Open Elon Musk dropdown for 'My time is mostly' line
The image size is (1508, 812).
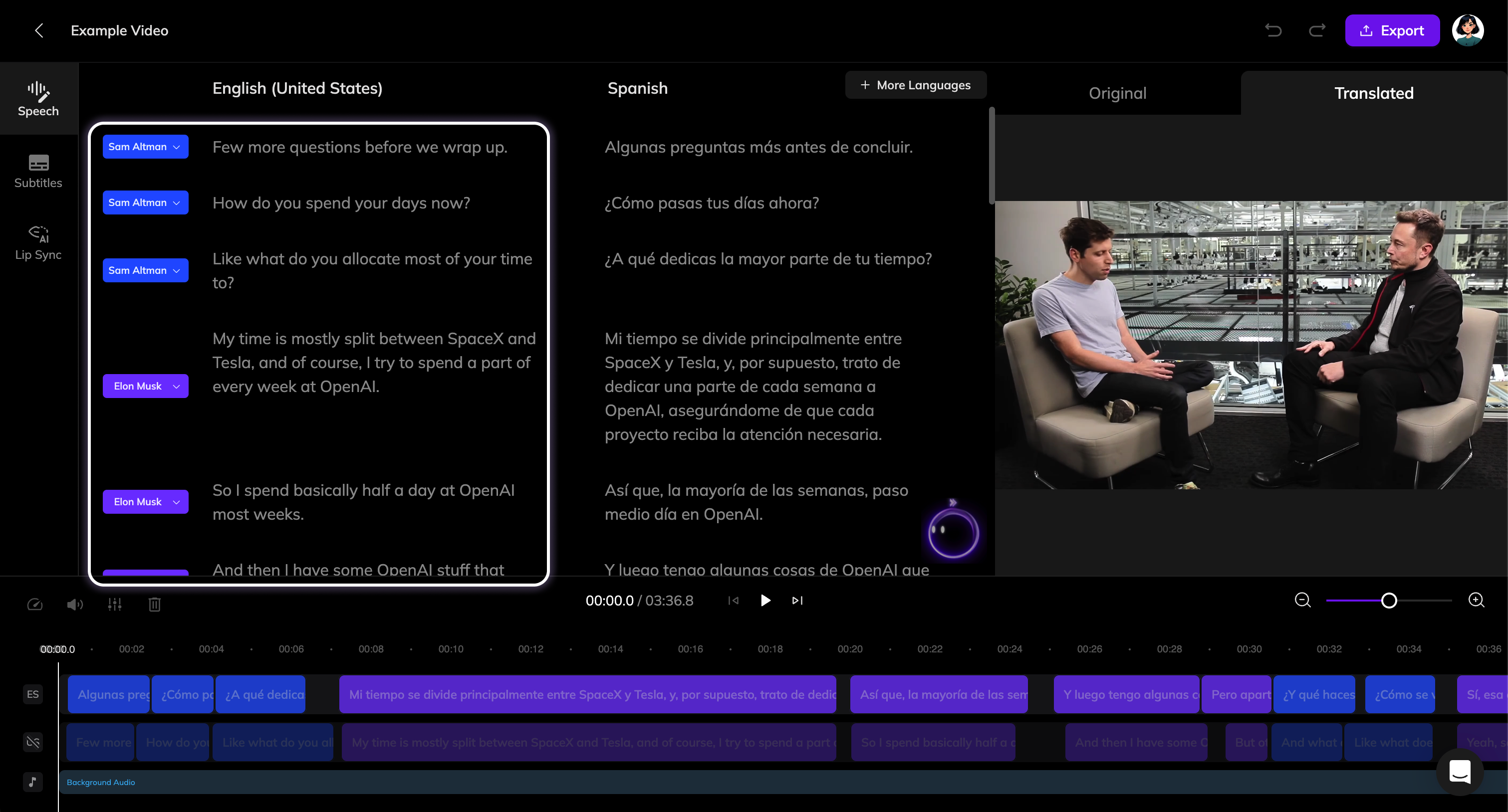coord(145,386)
